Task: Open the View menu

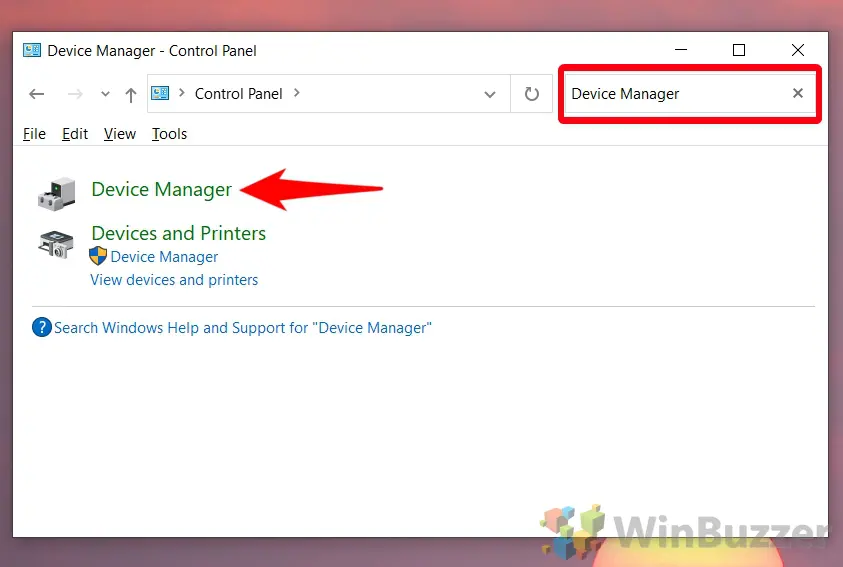Action: tap(119, 133)
